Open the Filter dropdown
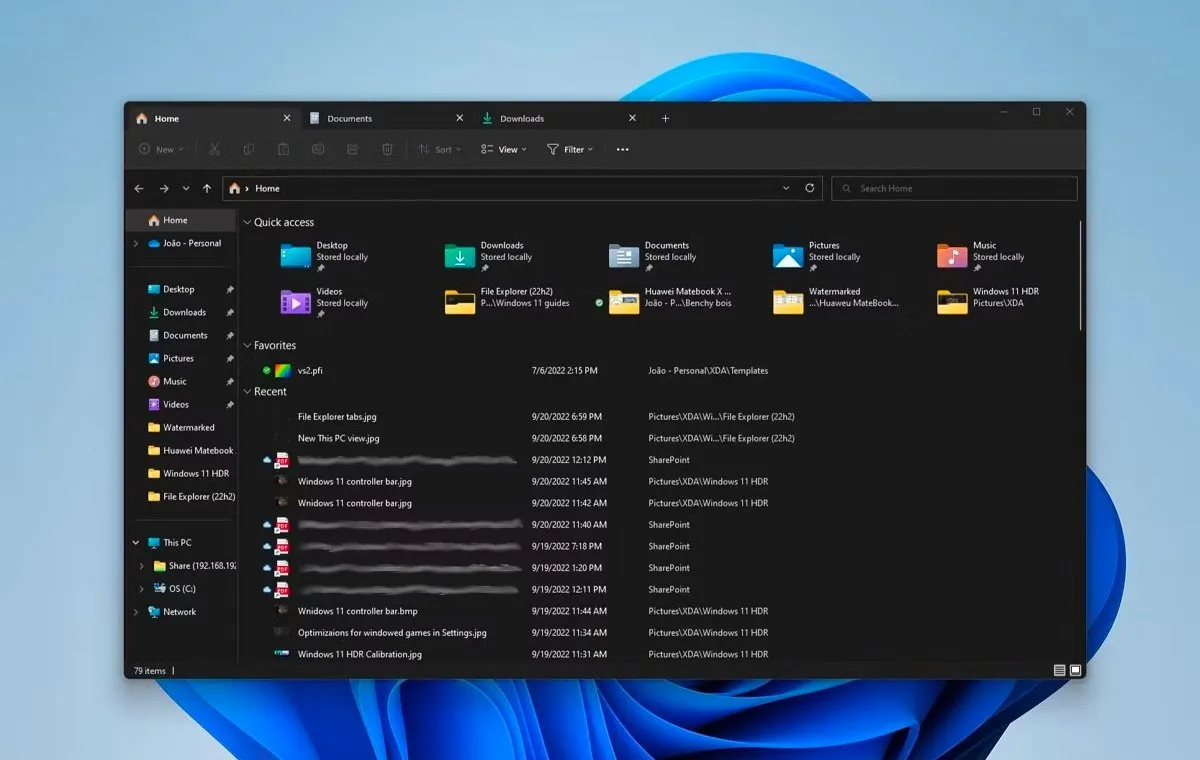Screen dimensions: 1200x760 pos(570,149)
